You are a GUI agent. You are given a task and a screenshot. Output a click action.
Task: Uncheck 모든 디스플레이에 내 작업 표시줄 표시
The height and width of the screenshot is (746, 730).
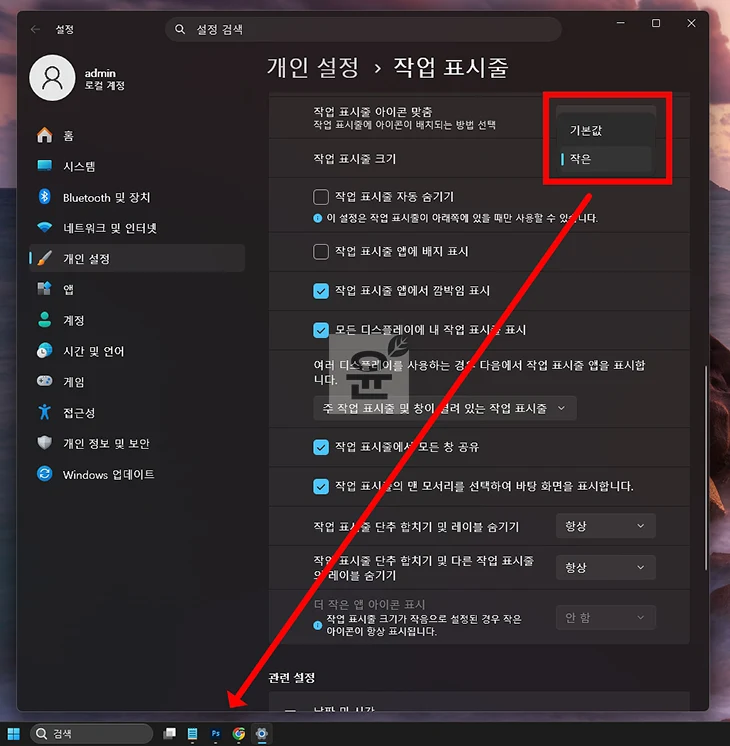(x=321, y=330)
